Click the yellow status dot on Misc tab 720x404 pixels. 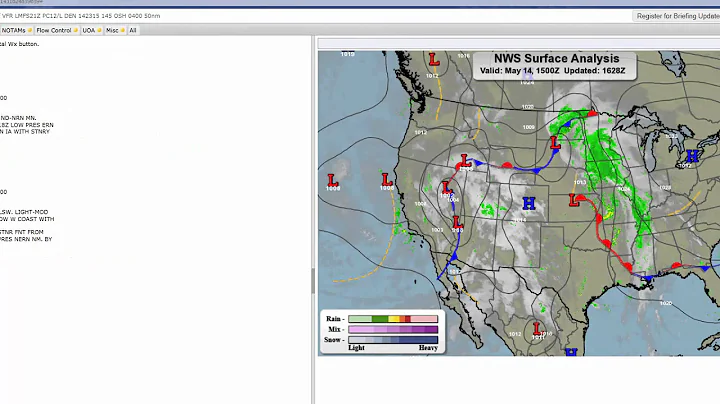[x=123, y=30]
